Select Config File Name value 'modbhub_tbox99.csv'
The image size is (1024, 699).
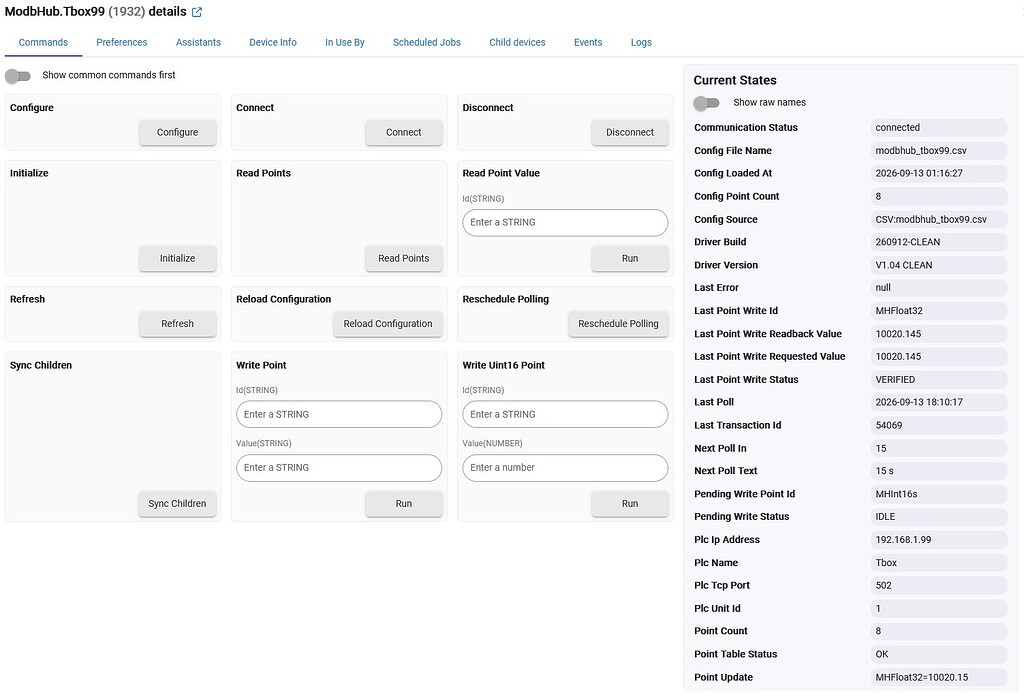[938, 150]
